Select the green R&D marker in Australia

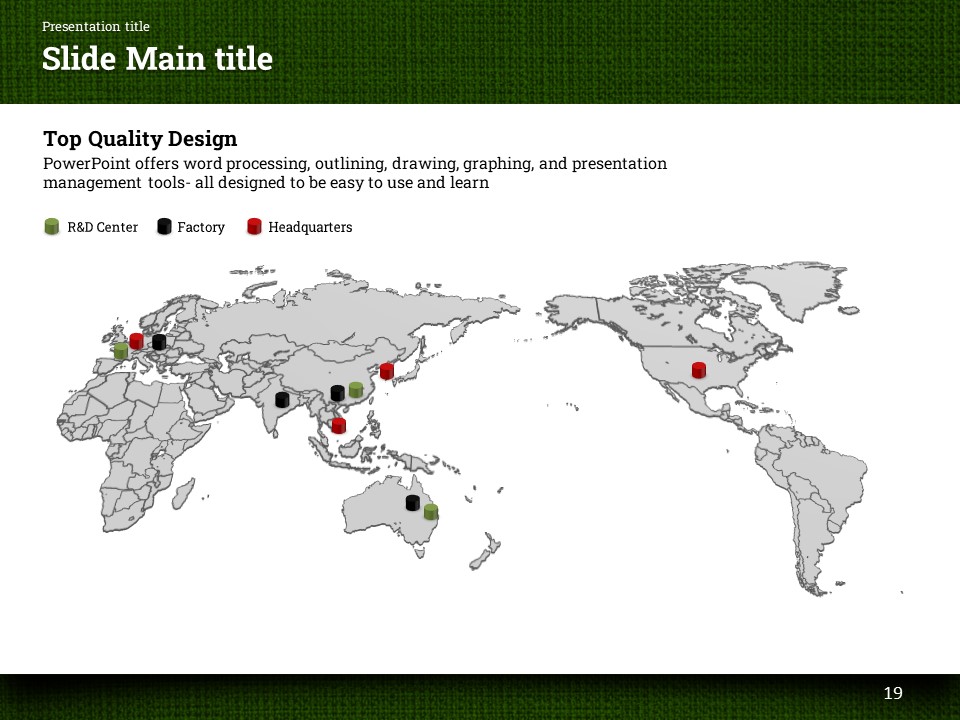(430, 512)
